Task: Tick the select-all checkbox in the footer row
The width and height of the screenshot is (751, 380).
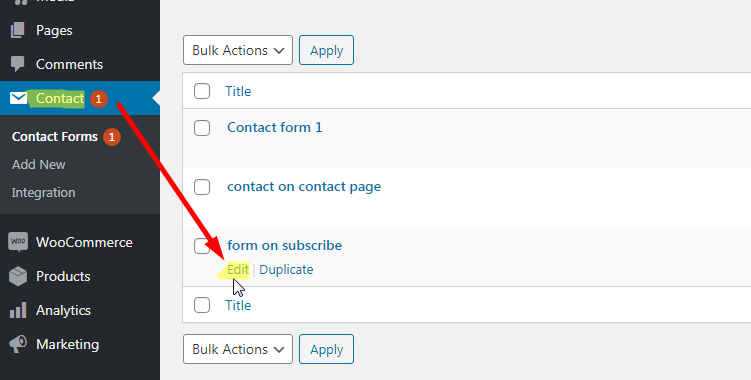Action: (202, 305)
